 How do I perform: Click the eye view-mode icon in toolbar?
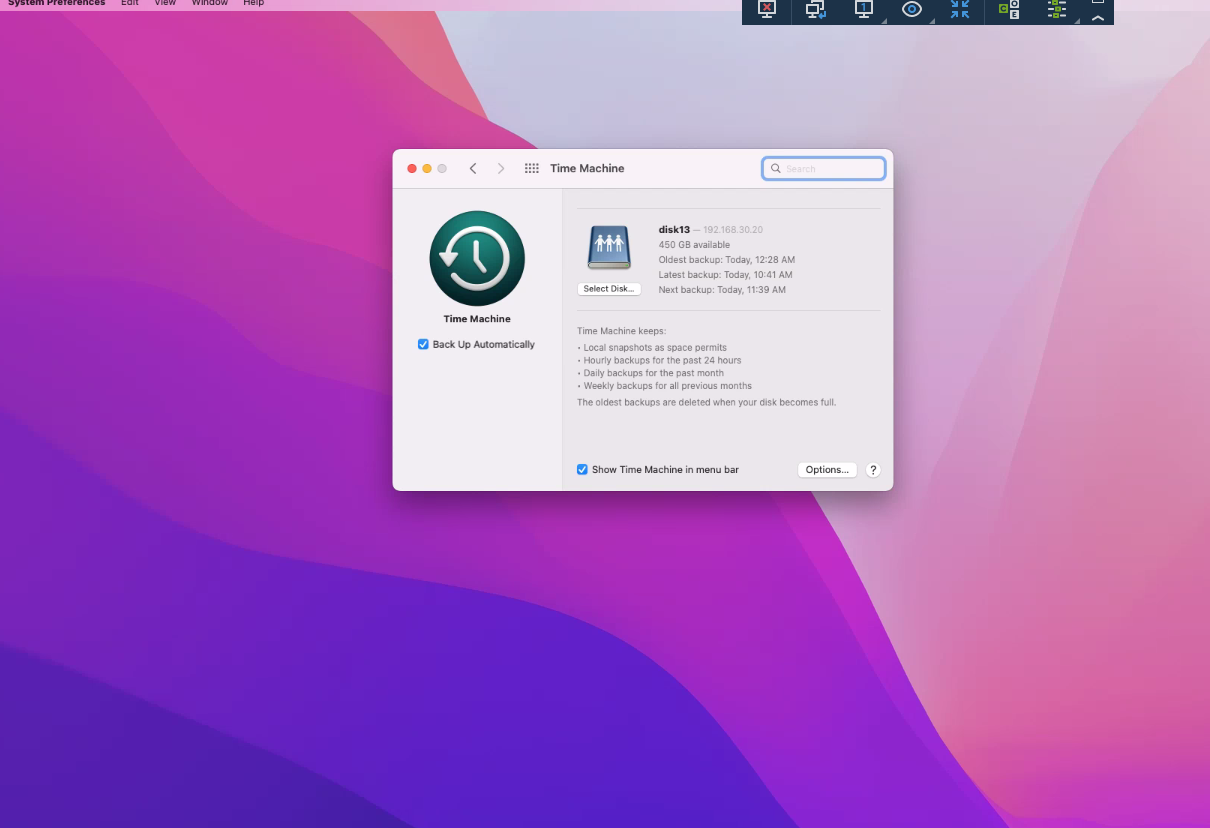coord(912,10)
